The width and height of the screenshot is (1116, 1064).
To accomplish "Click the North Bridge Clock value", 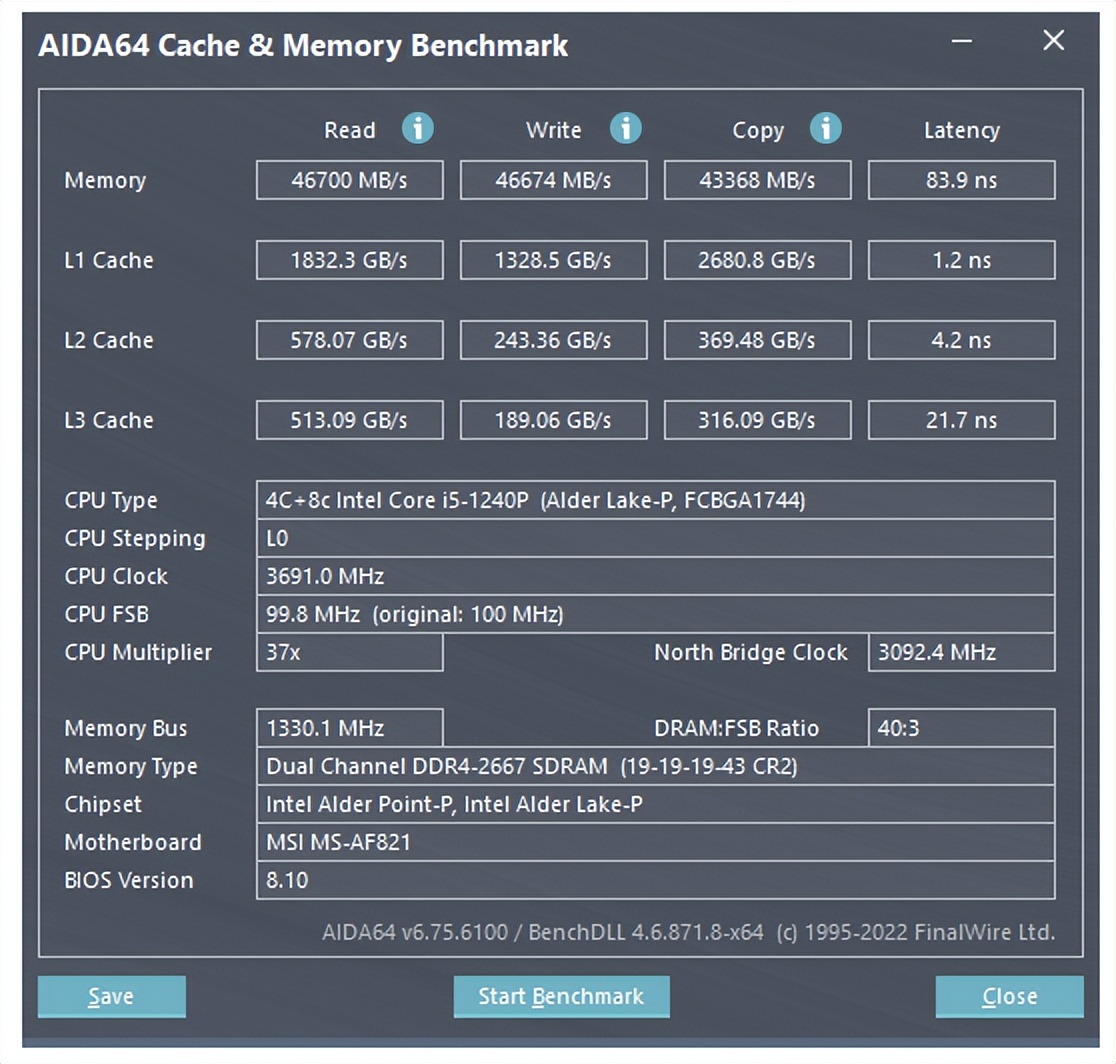I will click(x=961, y=653).
